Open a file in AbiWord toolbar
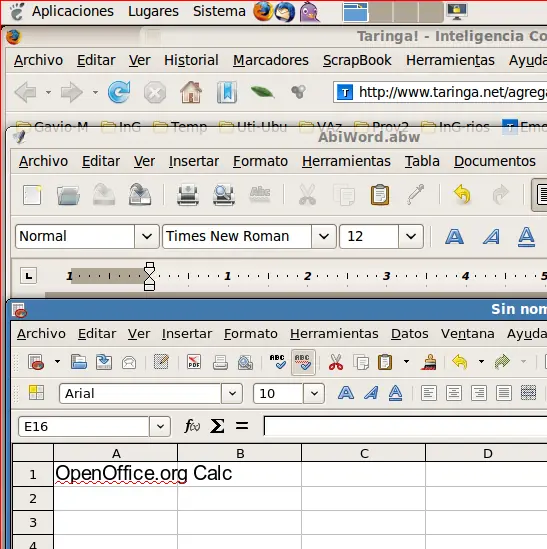Image resolution: width=547 pixels, height=549 pixels. [x=68, y=195]
